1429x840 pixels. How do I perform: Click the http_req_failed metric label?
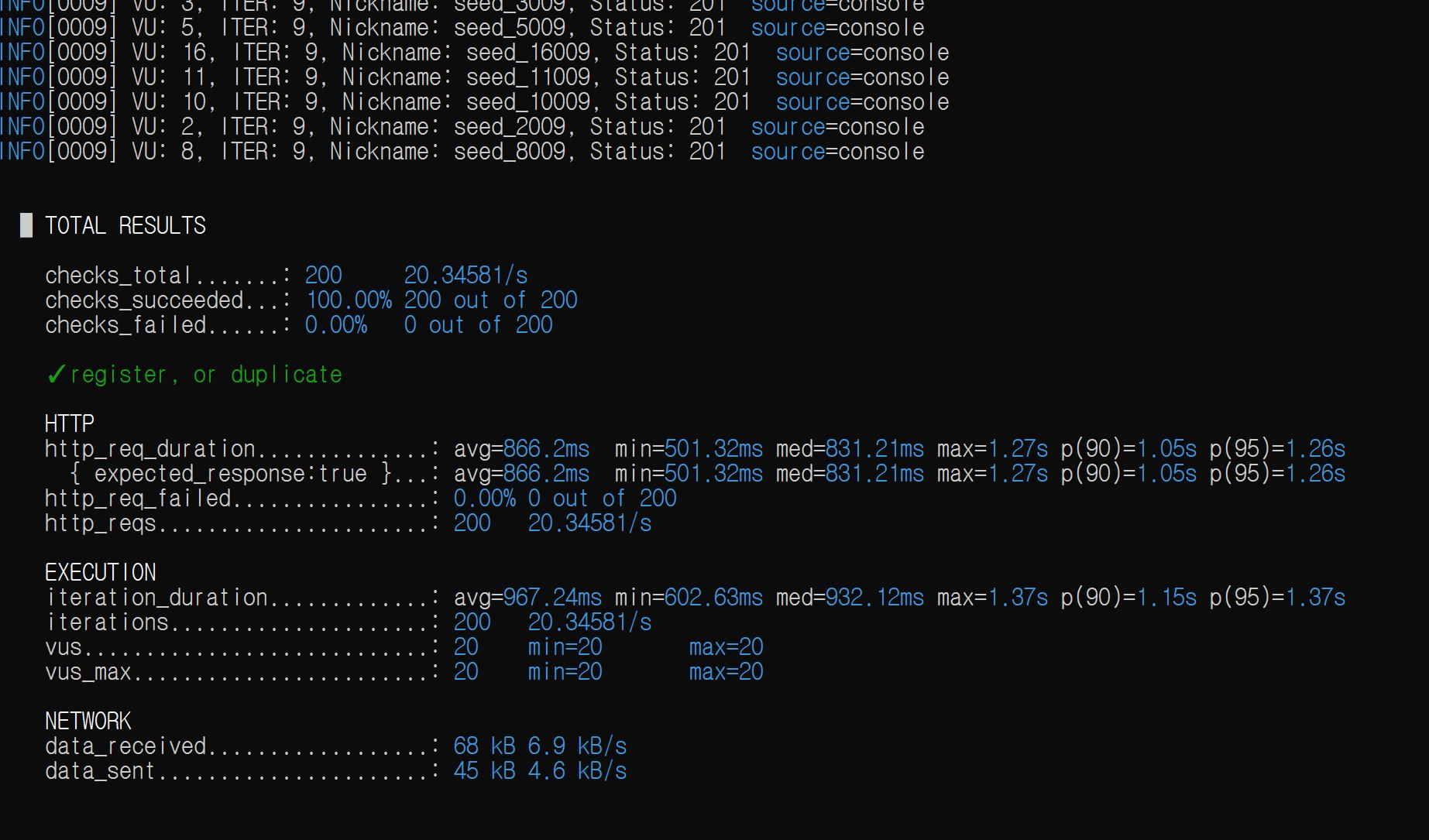point(138,499)
